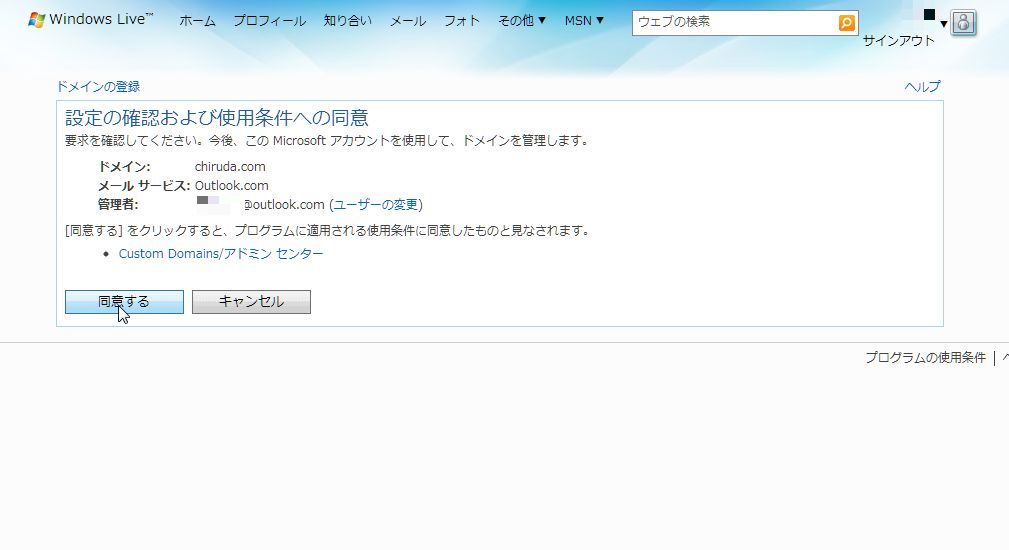1009x550 pixels.
Task: Expand the account dropdown arrow near avatar
Action: pos(943,24)
